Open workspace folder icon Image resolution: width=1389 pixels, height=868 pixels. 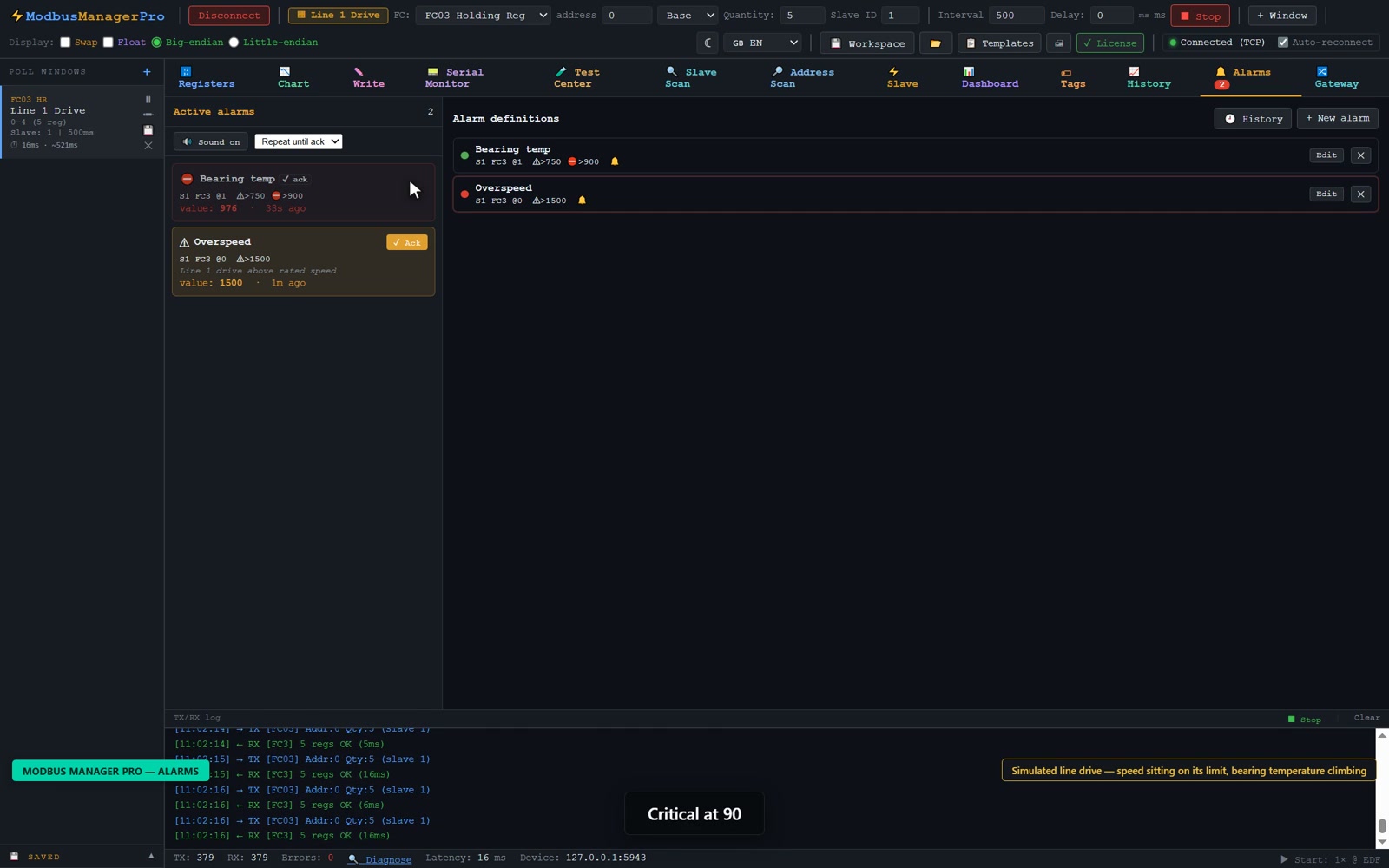coord(935,43)
